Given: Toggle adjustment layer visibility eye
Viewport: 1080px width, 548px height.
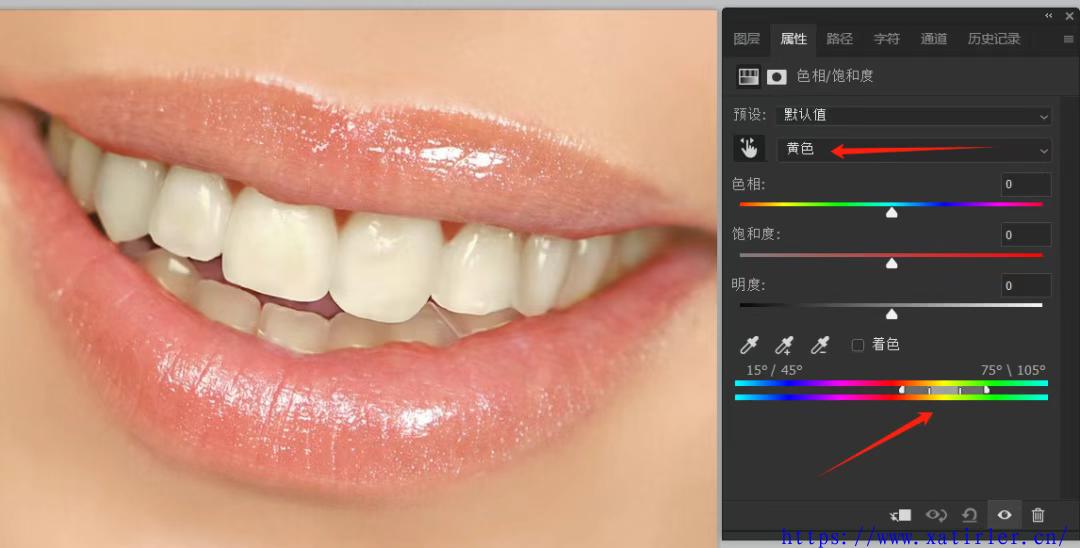Looking at the screenshot, I should pyautogui.click(x=1004, y=515).
